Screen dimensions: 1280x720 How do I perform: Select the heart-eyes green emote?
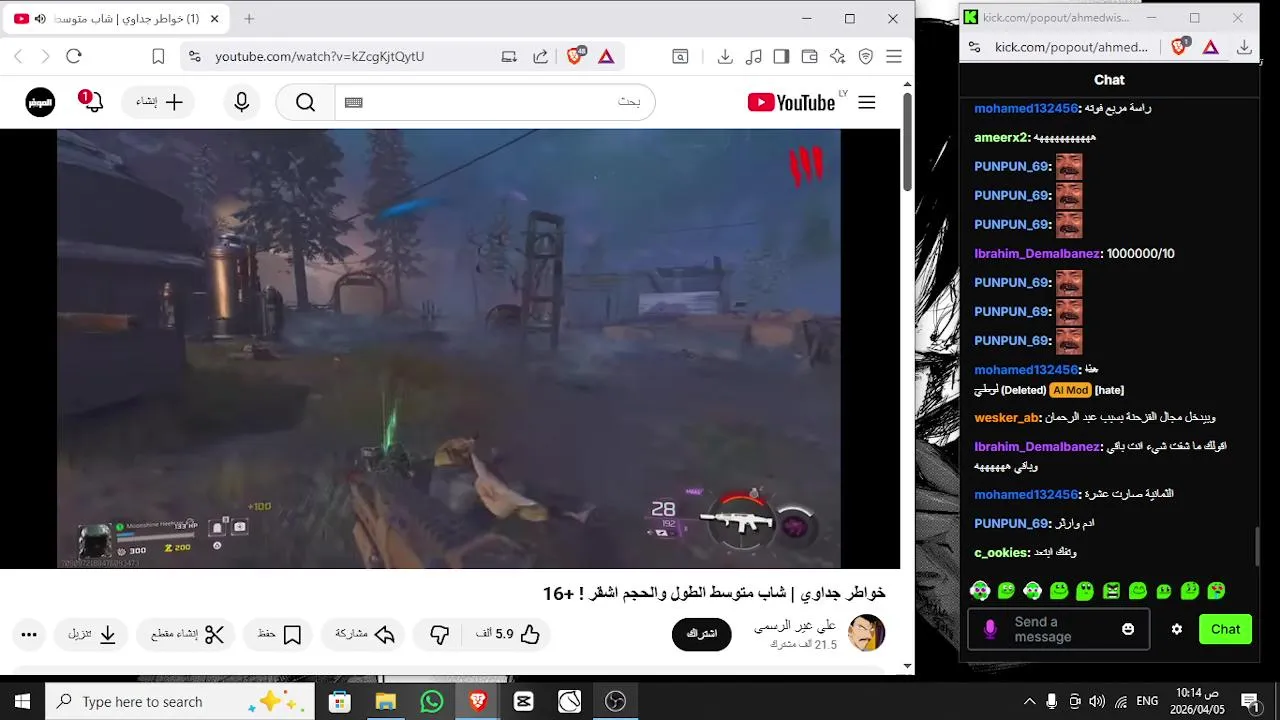1216,591
